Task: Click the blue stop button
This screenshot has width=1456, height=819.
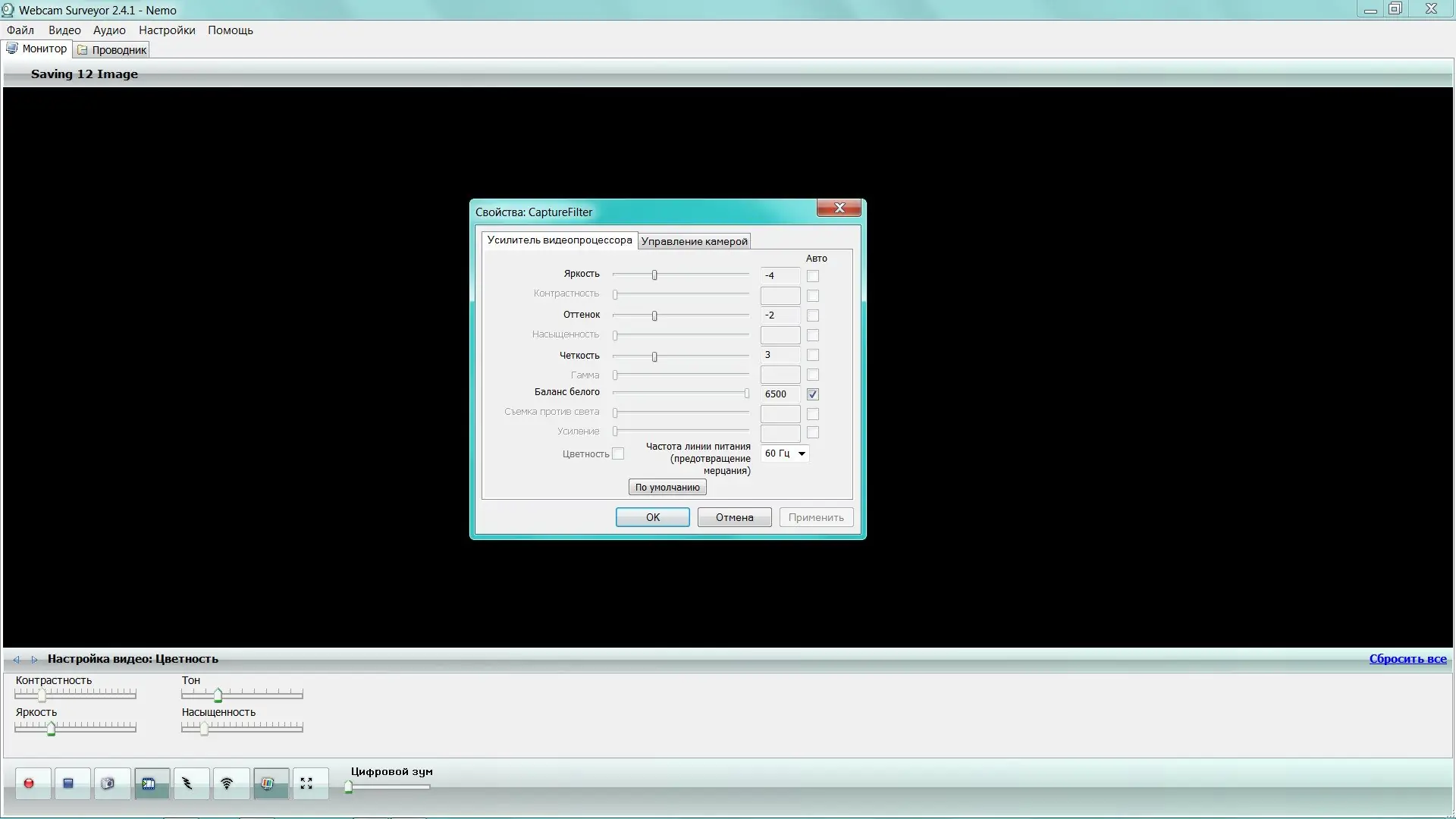Action: point(68,783)
